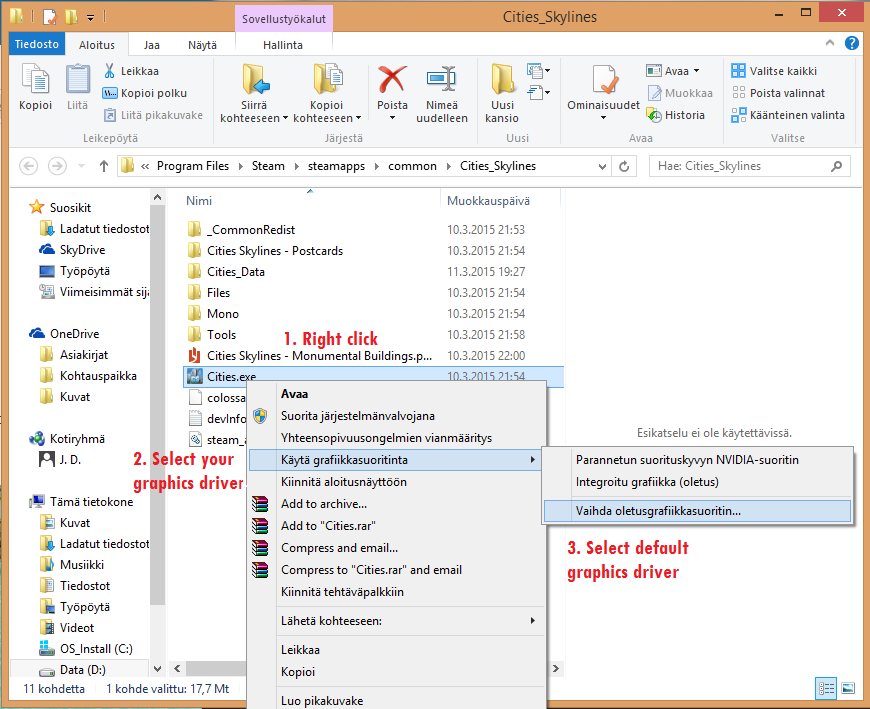The width and height of the screenshot is (870, 709).
Task: Open the Näytä ribbon tab
Action: pyautogui.click(x=202, y=45)
